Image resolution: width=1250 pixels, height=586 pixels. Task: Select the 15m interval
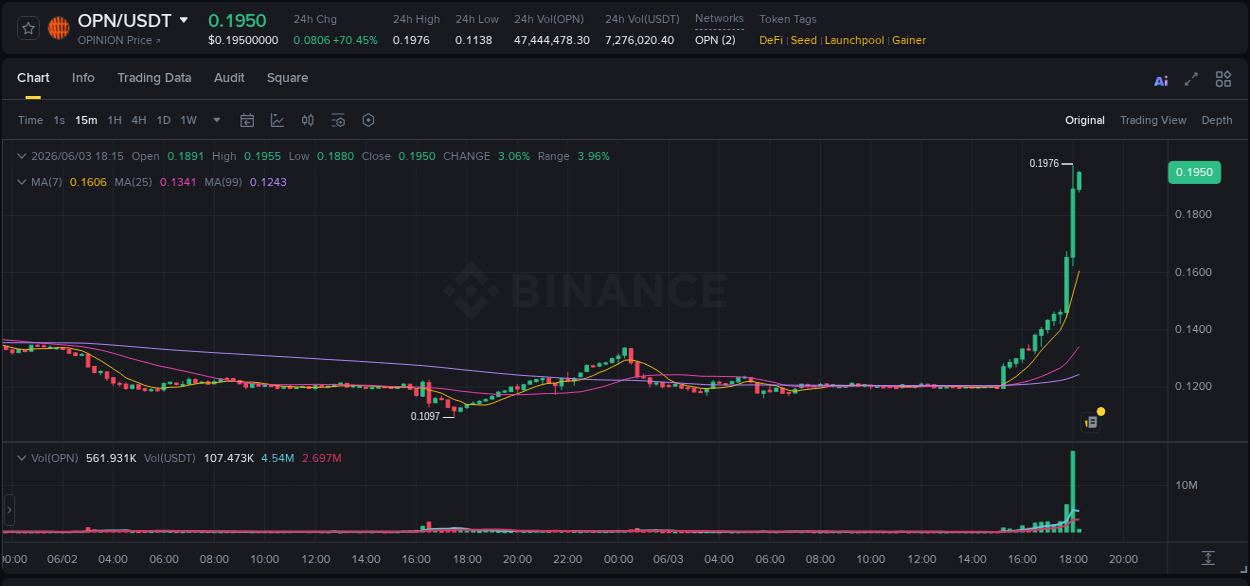coord(86,120)
